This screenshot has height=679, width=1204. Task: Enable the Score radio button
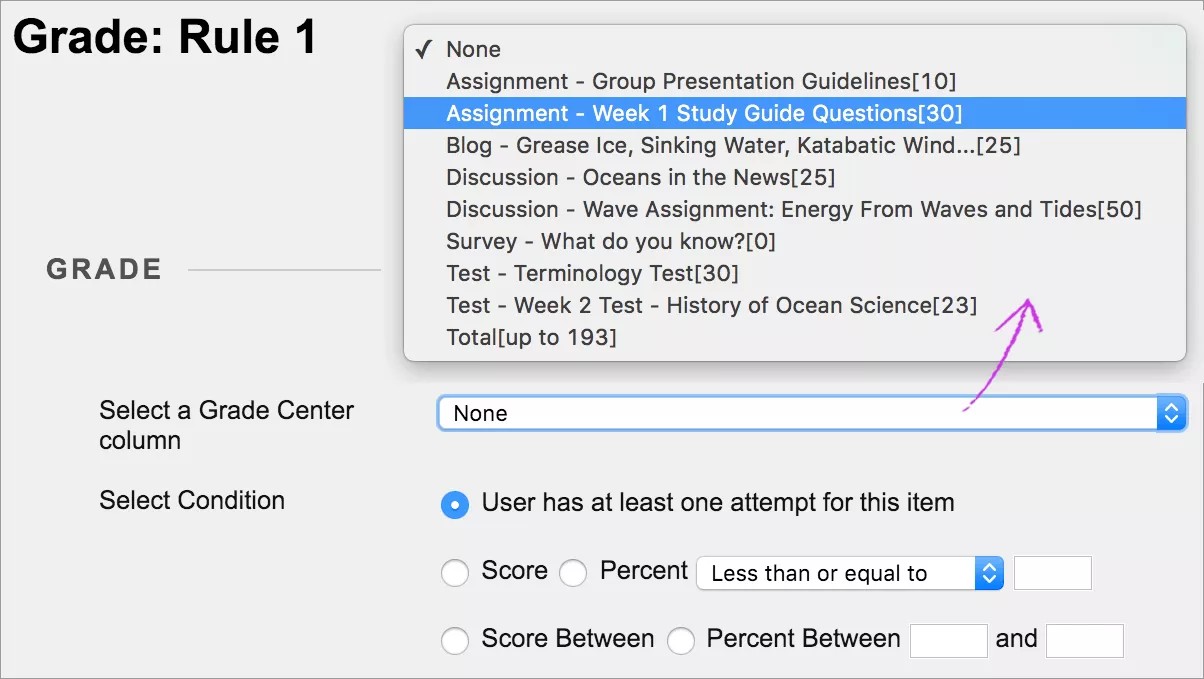click(455, 573)
